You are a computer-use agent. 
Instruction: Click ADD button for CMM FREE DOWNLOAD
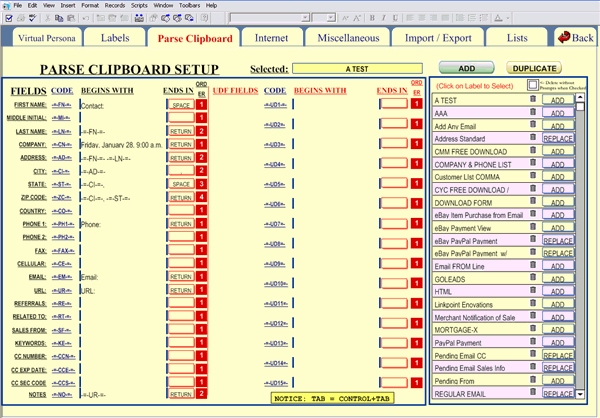[558, 151]
